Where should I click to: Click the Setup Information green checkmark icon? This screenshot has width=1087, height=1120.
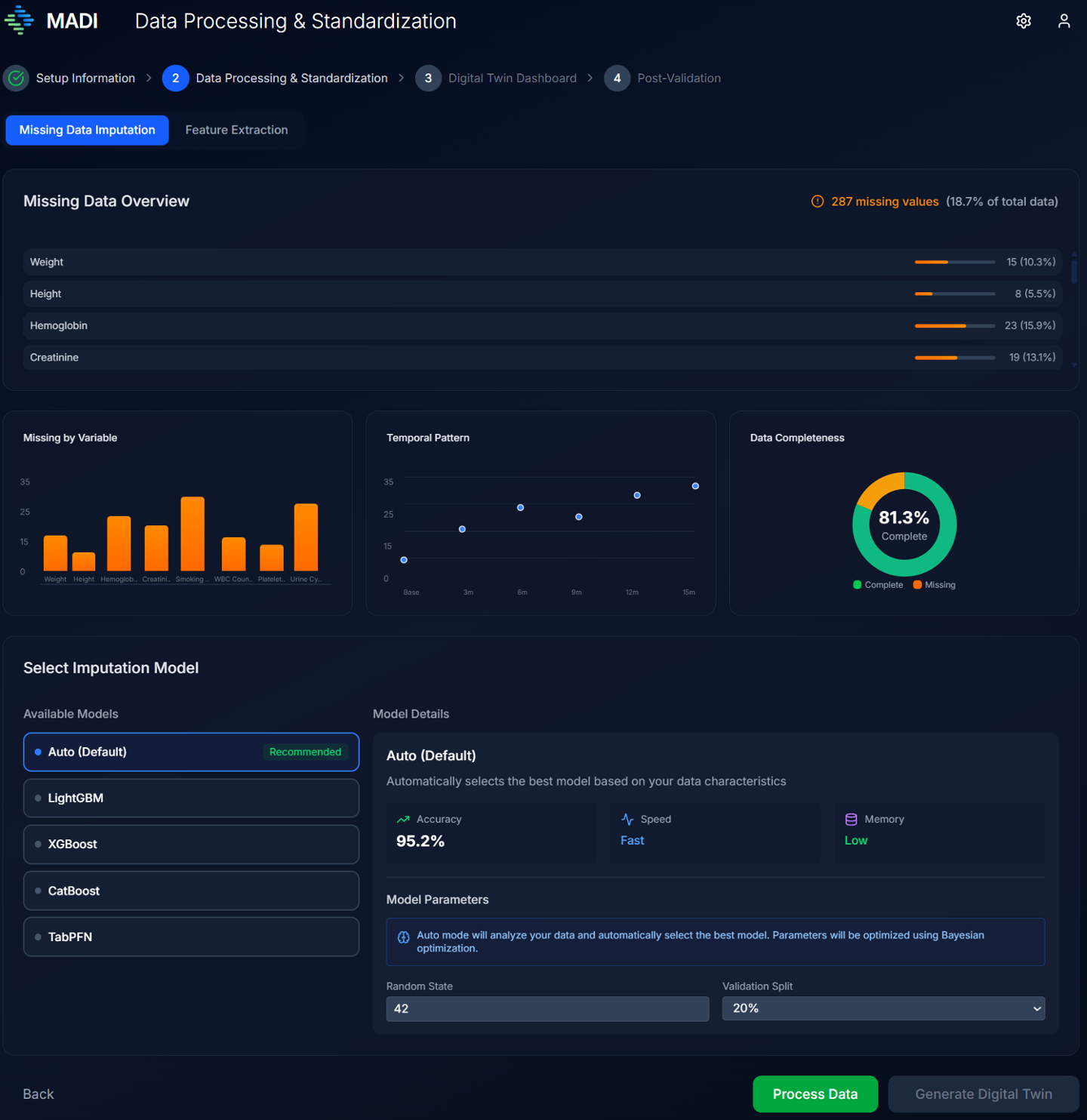[x=16, y=78]
